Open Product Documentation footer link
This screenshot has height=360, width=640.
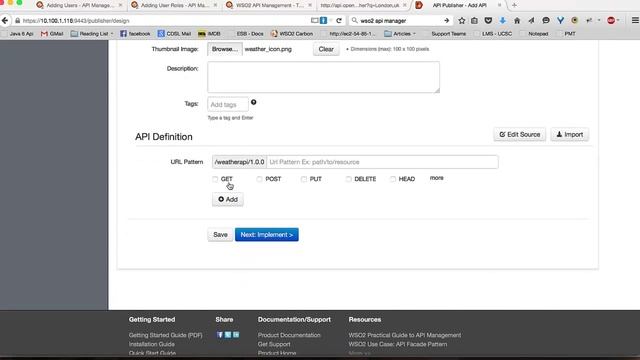(289, 335)
